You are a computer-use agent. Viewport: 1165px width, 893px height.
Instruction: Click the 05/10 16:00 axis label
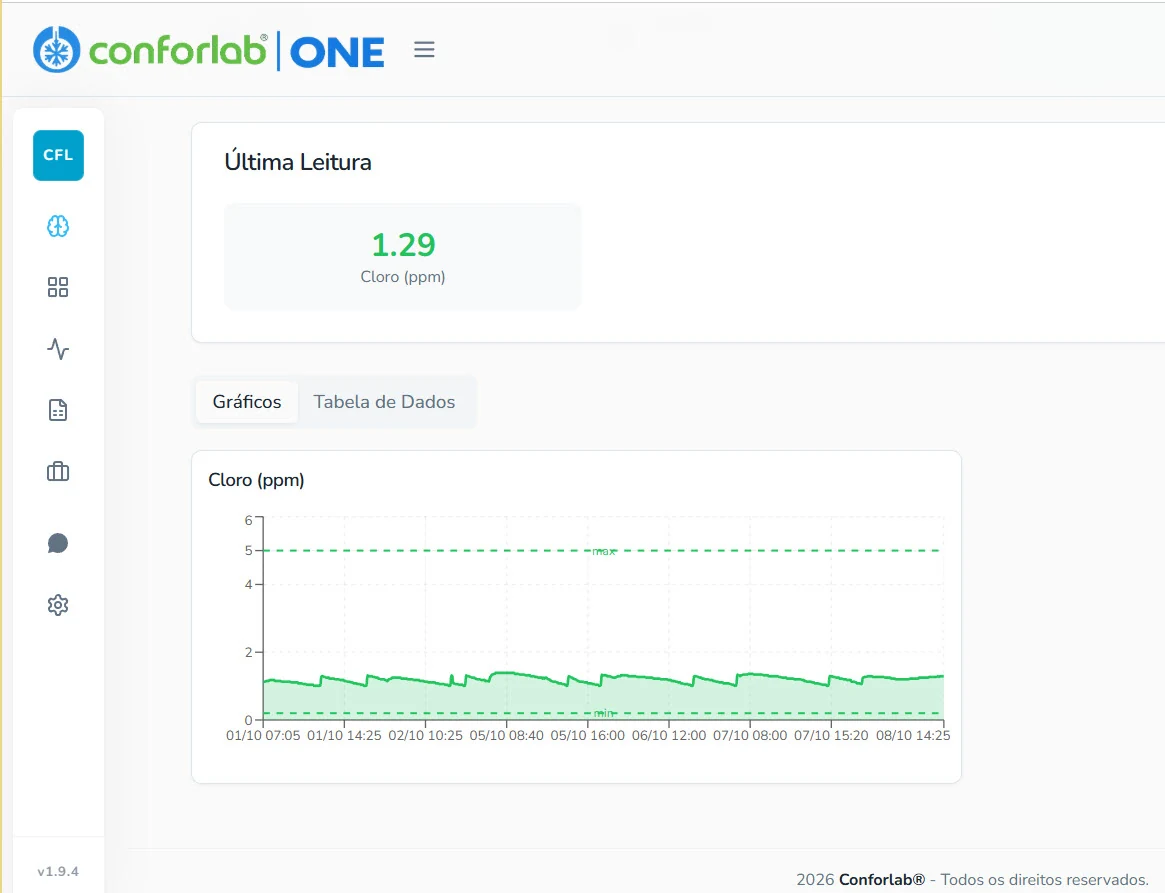pos(588,735)
